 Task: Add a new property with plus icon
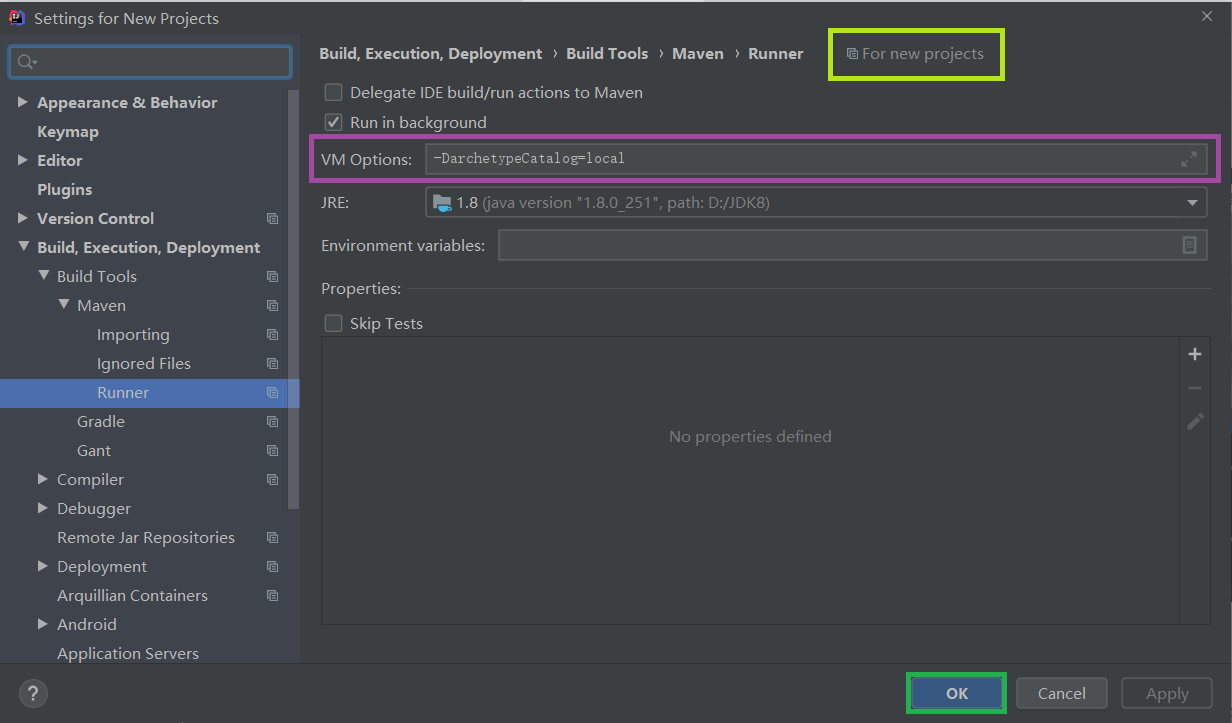tap(1194, 354)
